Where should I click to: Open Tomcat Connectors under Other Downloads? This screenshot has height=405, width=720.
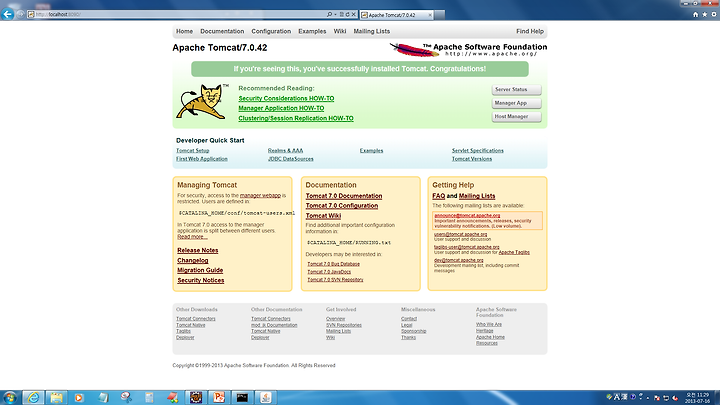196,319
